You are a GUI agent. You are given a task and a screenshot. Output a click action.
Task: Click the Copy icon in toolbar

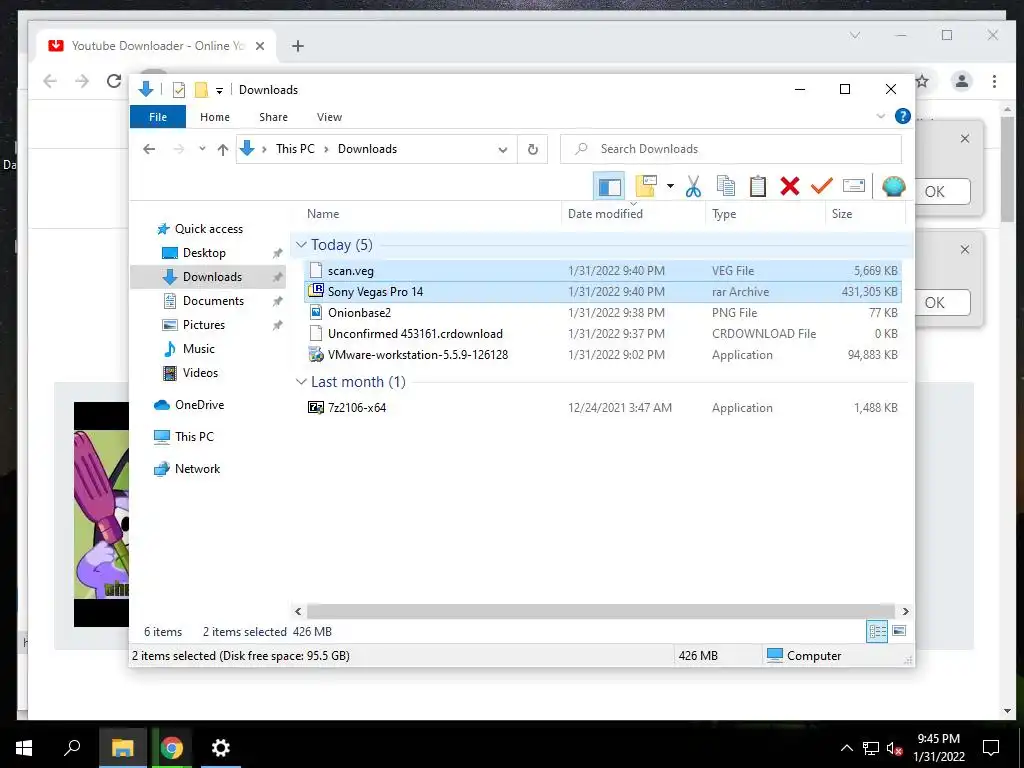[726, 187]
